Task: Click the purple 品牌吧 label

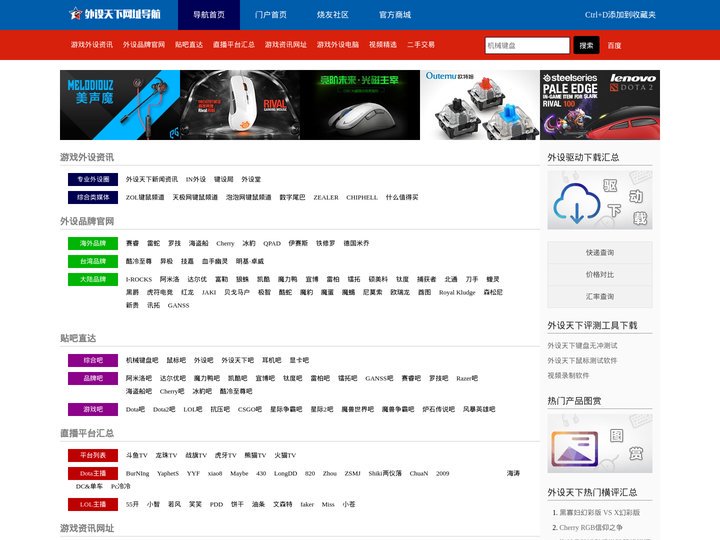Action: click(x=93, y=378)
